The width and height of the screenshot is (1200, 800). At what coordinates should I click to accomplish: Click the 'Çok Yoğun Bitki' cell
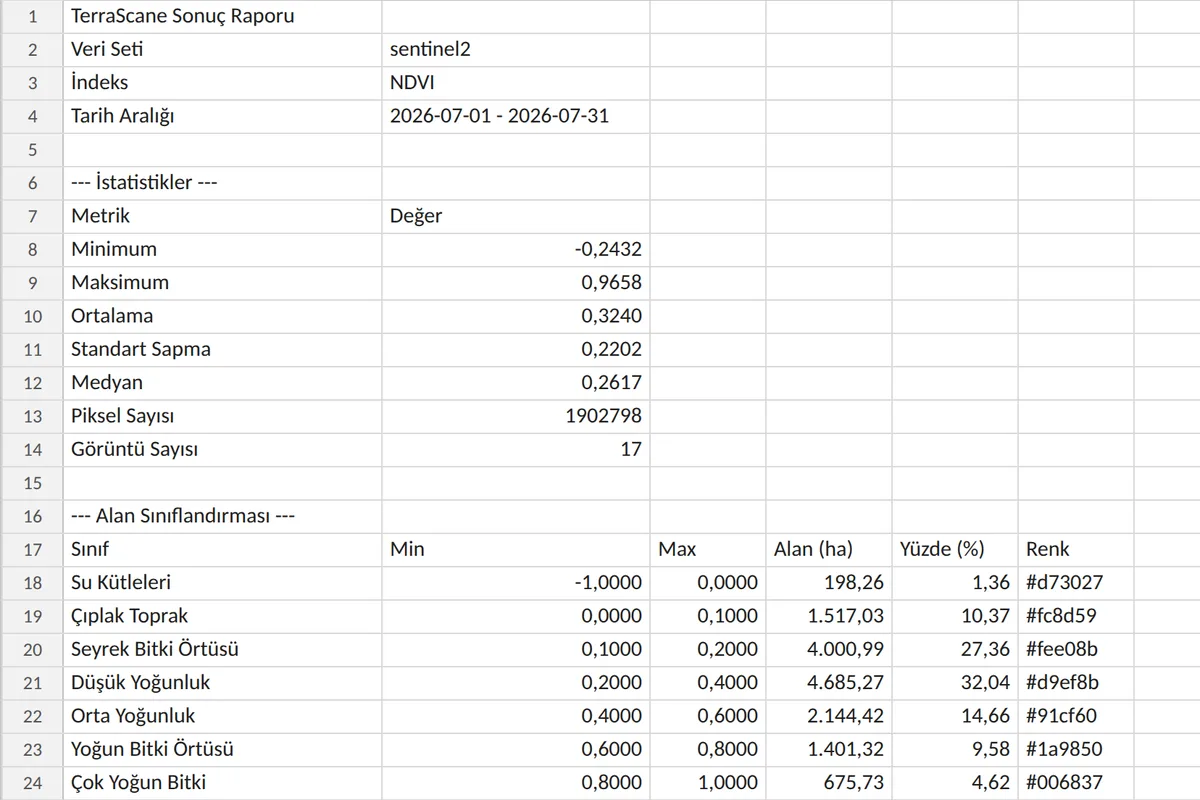pyautogui.click(x=223, y=783)
